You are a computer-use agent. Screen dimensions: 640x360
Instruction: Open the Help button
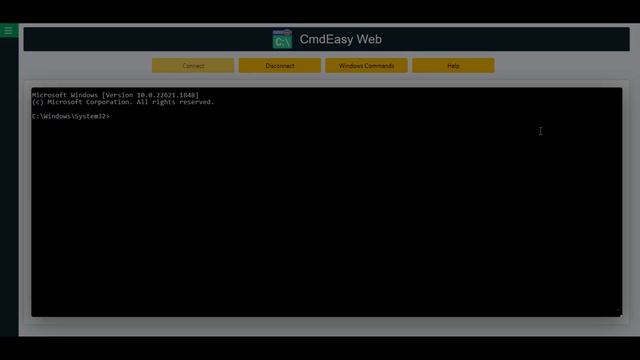click(x=453, y=66)
